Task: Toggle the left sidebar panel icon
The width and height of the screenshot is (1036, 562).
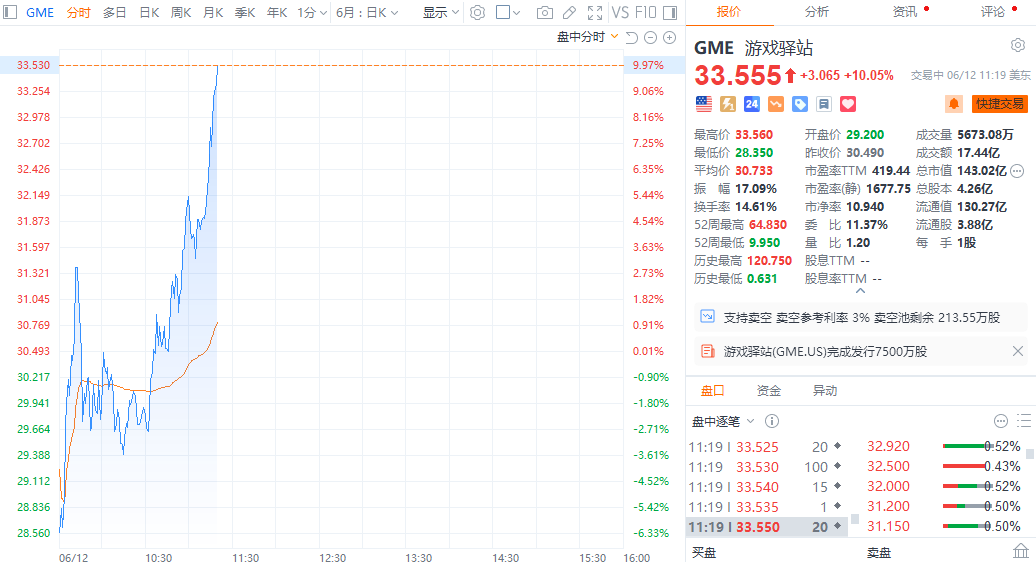Action: (x=10, y=13)
